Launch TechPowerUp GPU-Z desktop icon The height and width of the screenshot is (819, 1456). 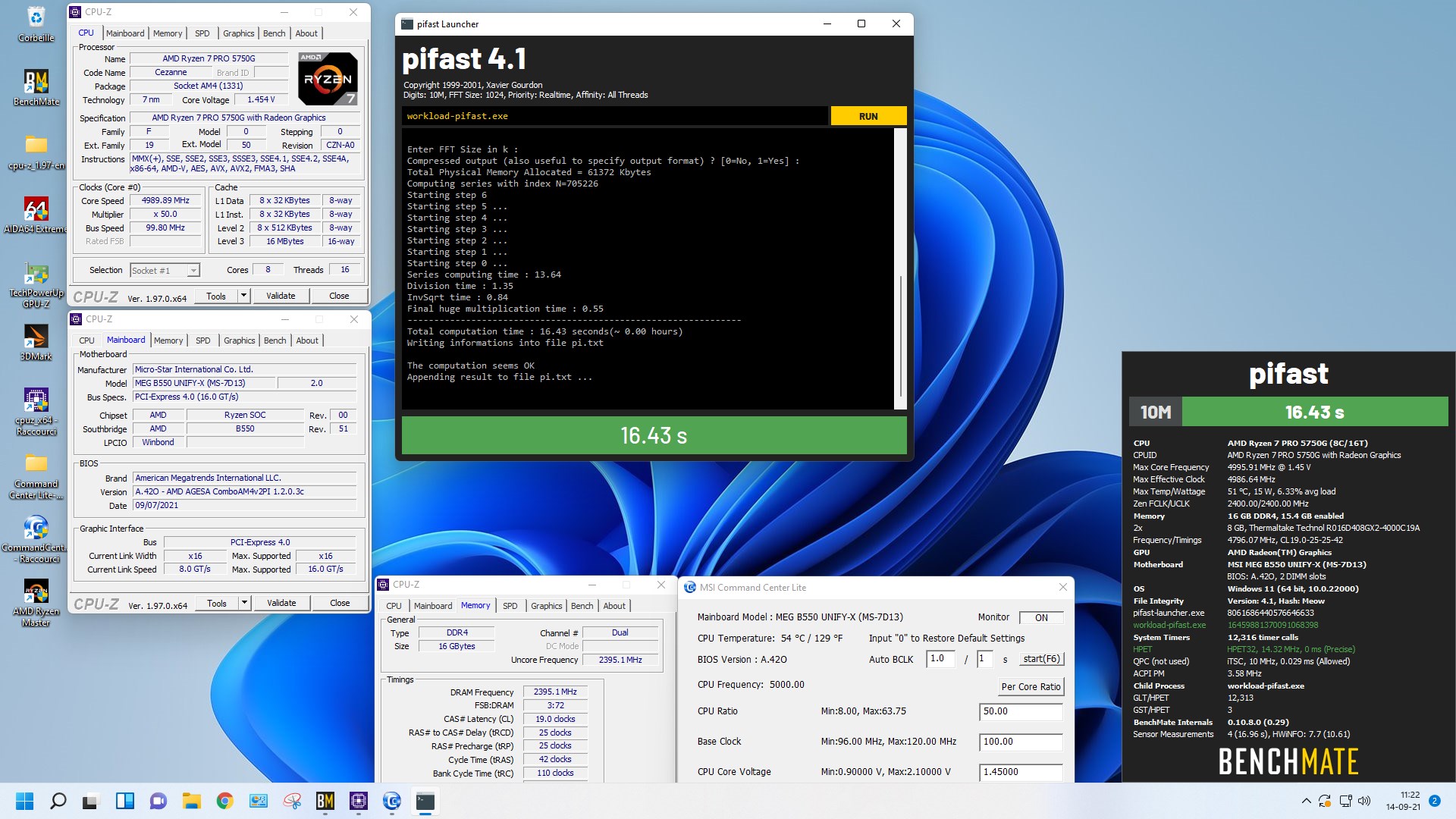coord(36,284)
